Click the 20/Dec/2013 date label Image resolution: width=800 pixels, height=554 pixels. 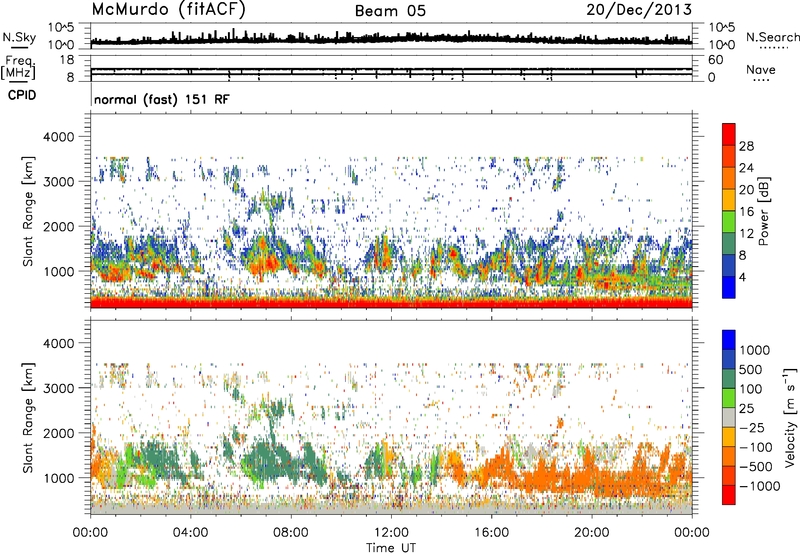[x=639, y=9]
